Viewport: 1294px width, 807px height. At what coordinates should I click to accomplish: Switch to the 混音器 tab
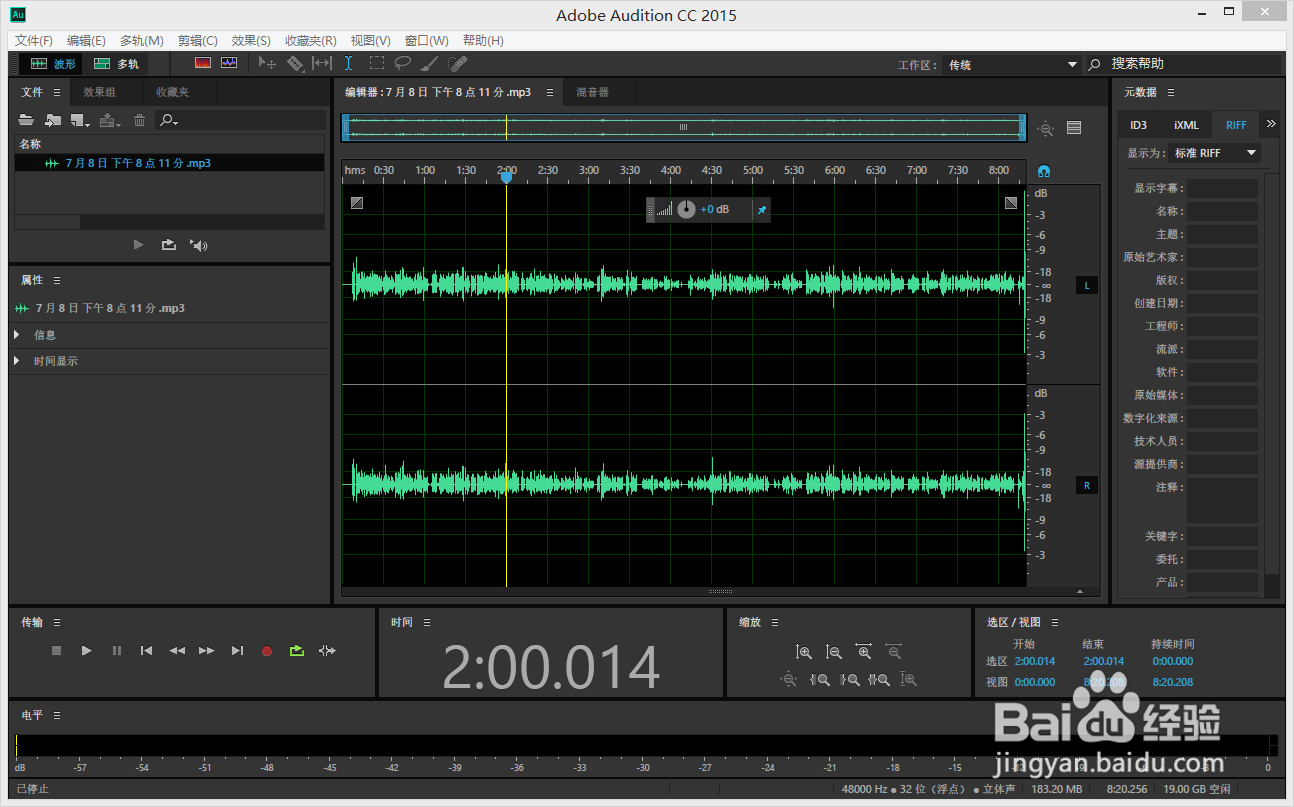click(x=592, y=92)
